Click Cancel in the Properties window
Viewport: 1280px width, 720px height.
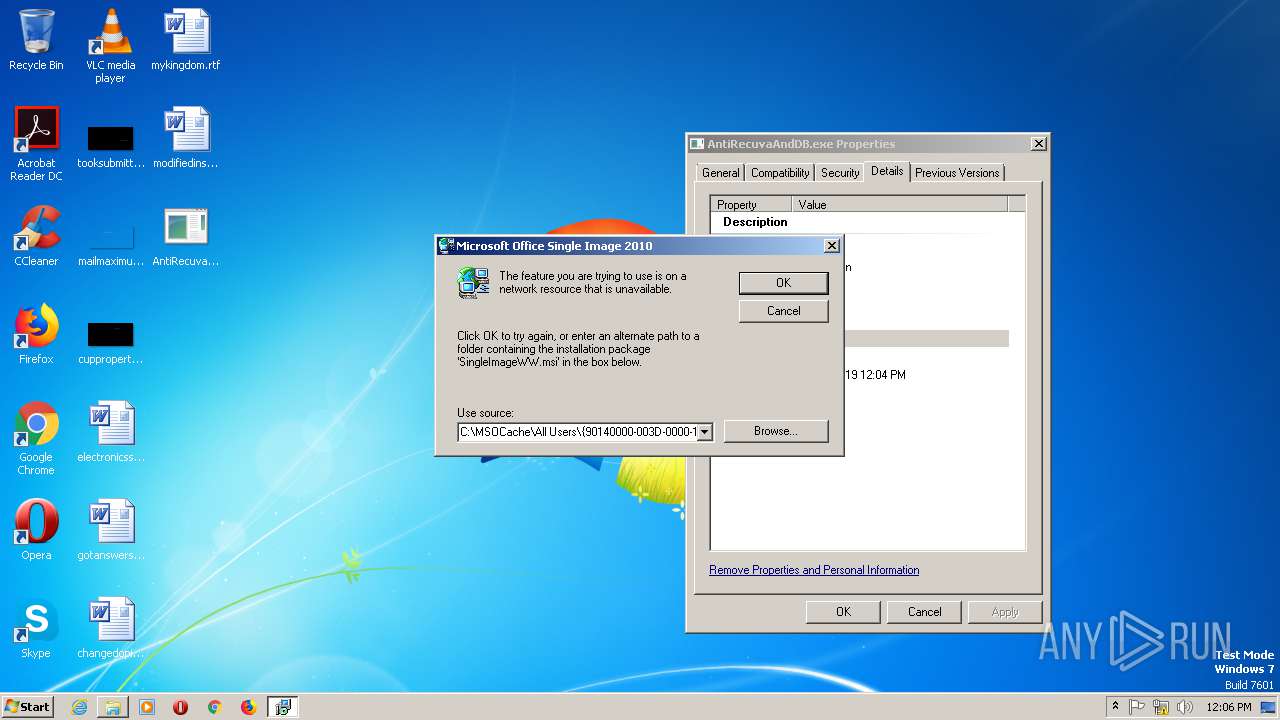click(924, 612)
